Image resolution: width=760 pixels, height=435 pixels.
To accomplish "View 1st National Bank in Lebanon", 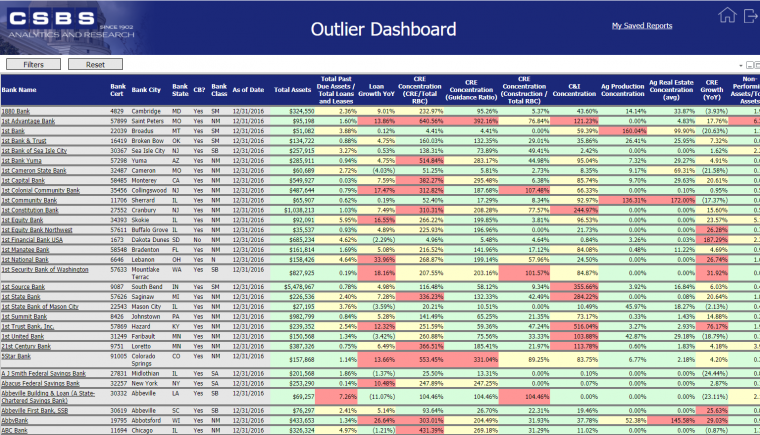I will pos(25,259).
